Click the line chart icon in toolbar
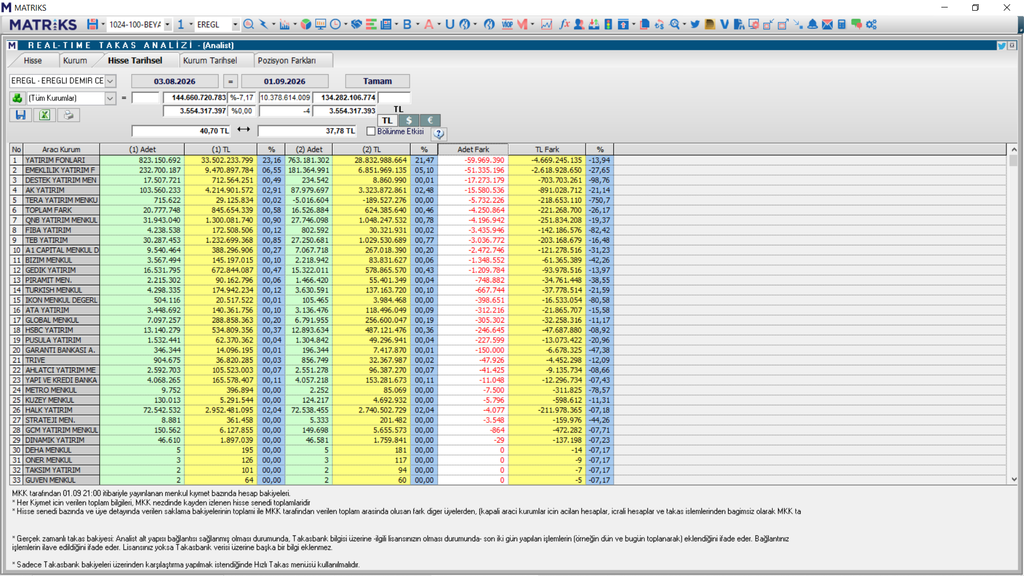 coord(546,24)
